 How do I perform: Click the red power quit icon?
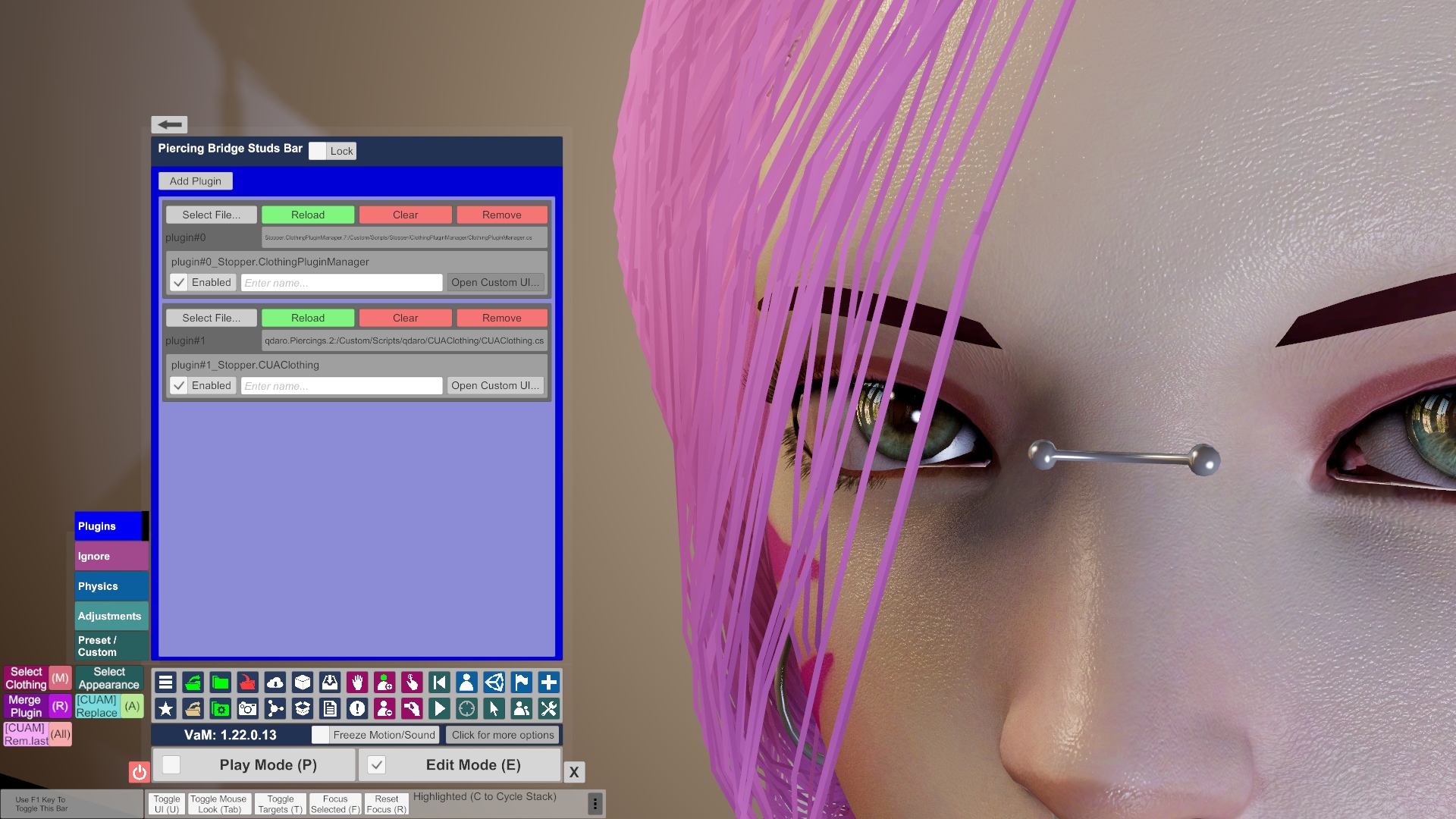pyautogui.click(x=139, y=772)
